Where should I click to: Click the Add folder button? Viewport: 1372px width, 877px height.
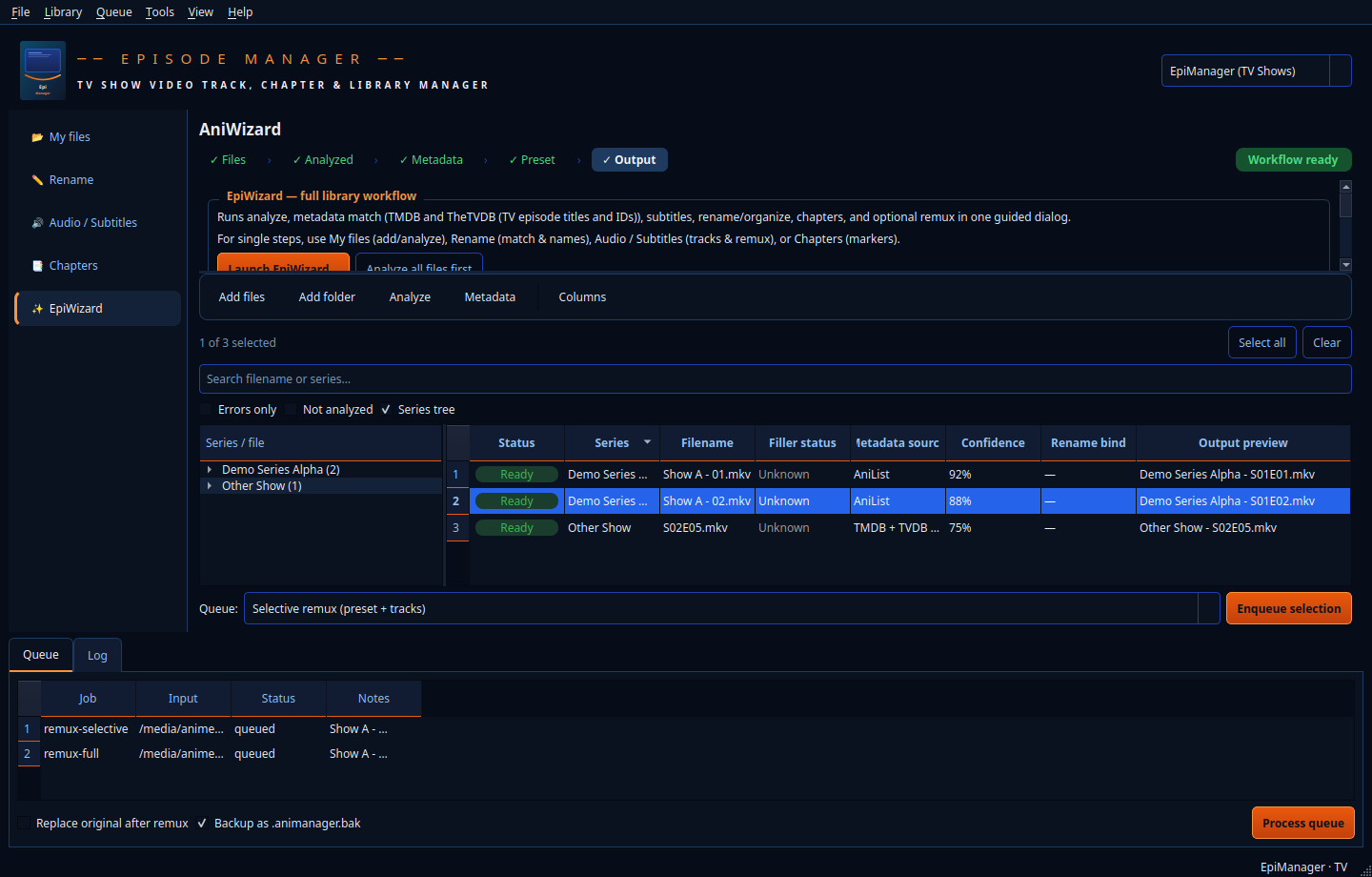tap(327, 297)
